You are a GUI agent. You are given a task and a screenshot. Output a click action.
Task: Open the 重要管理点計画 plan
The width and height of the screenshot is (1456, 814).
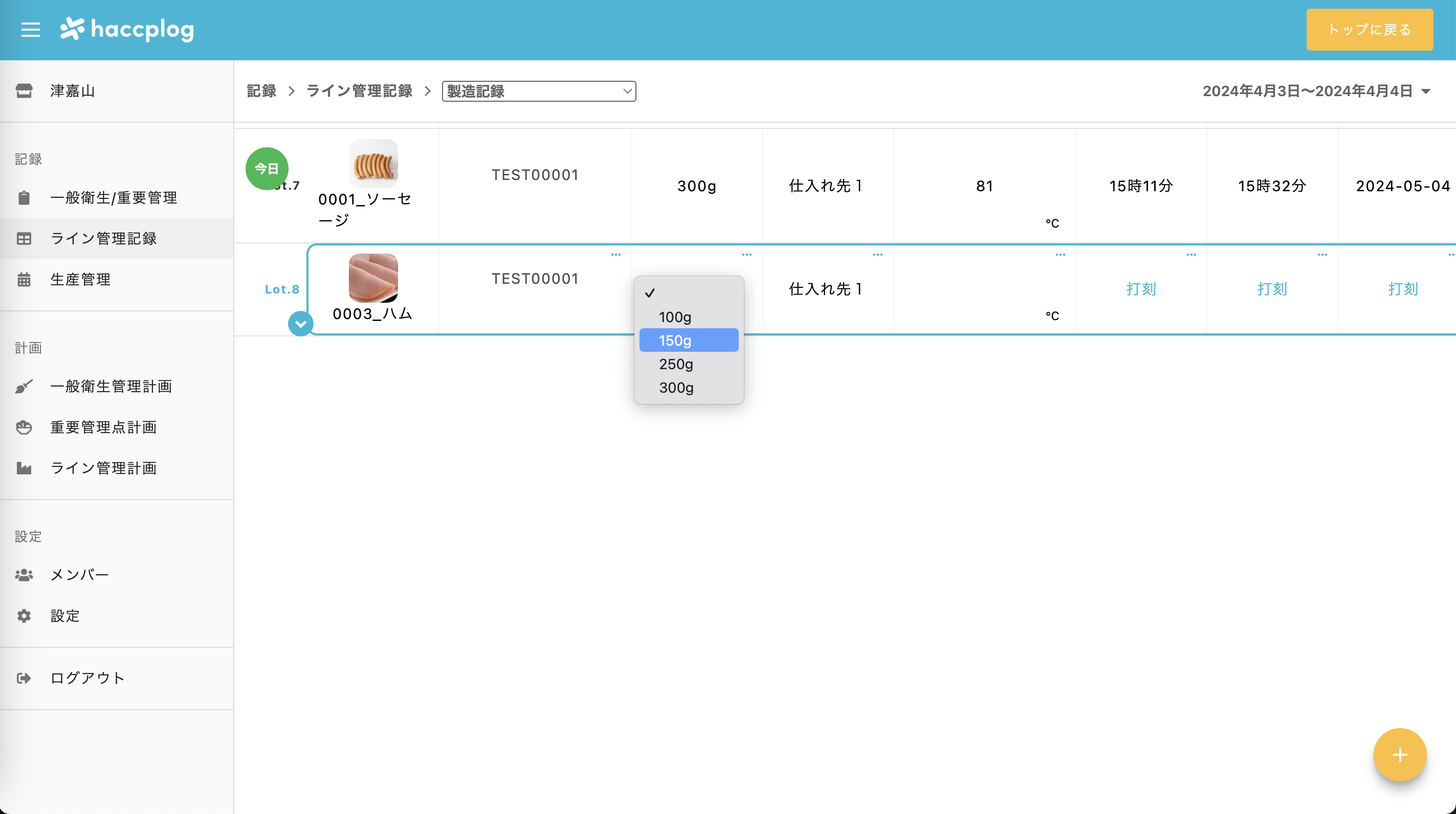[103, 427]
